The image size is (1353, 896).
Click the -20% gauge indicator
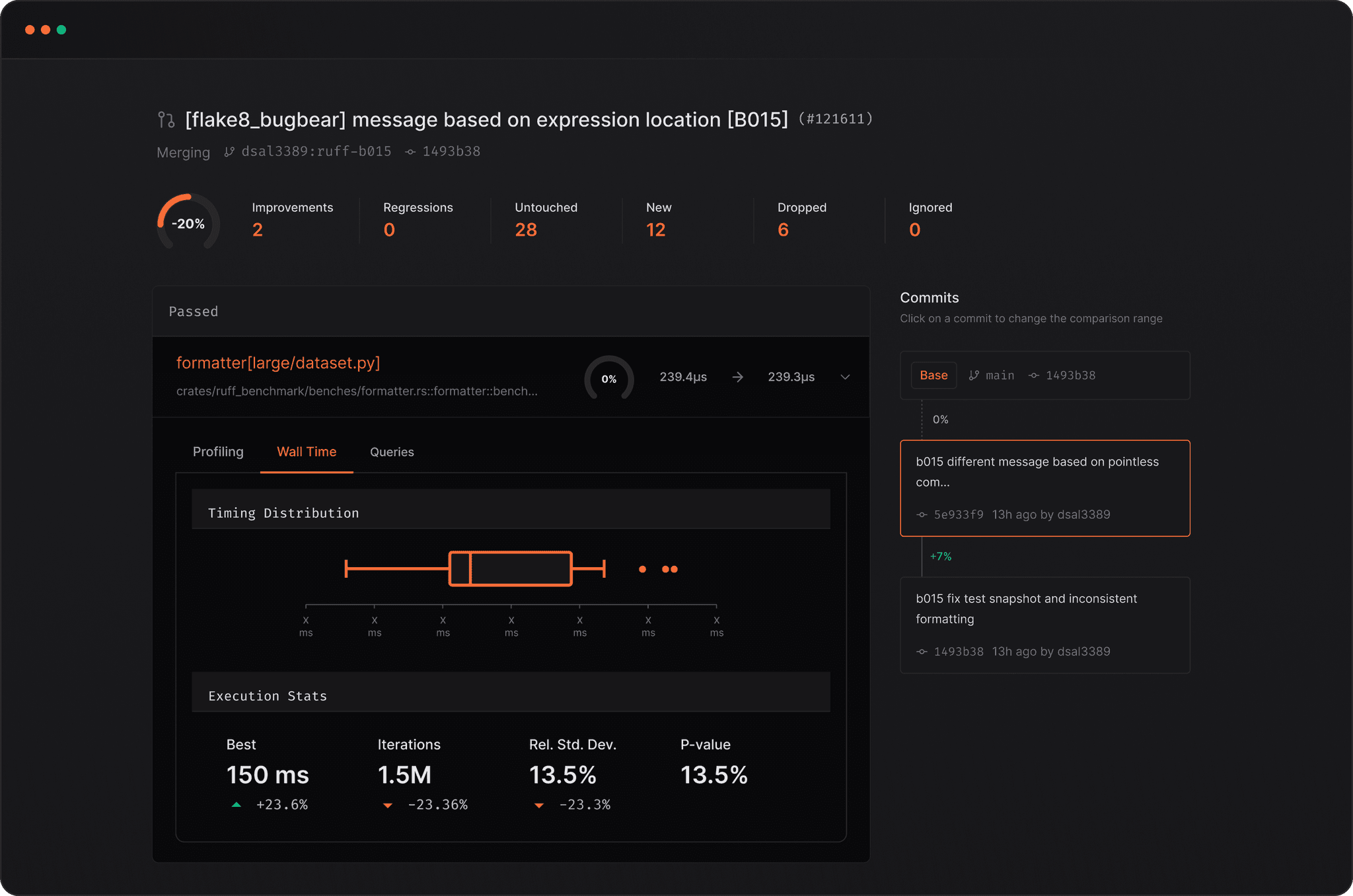[188, 223]
